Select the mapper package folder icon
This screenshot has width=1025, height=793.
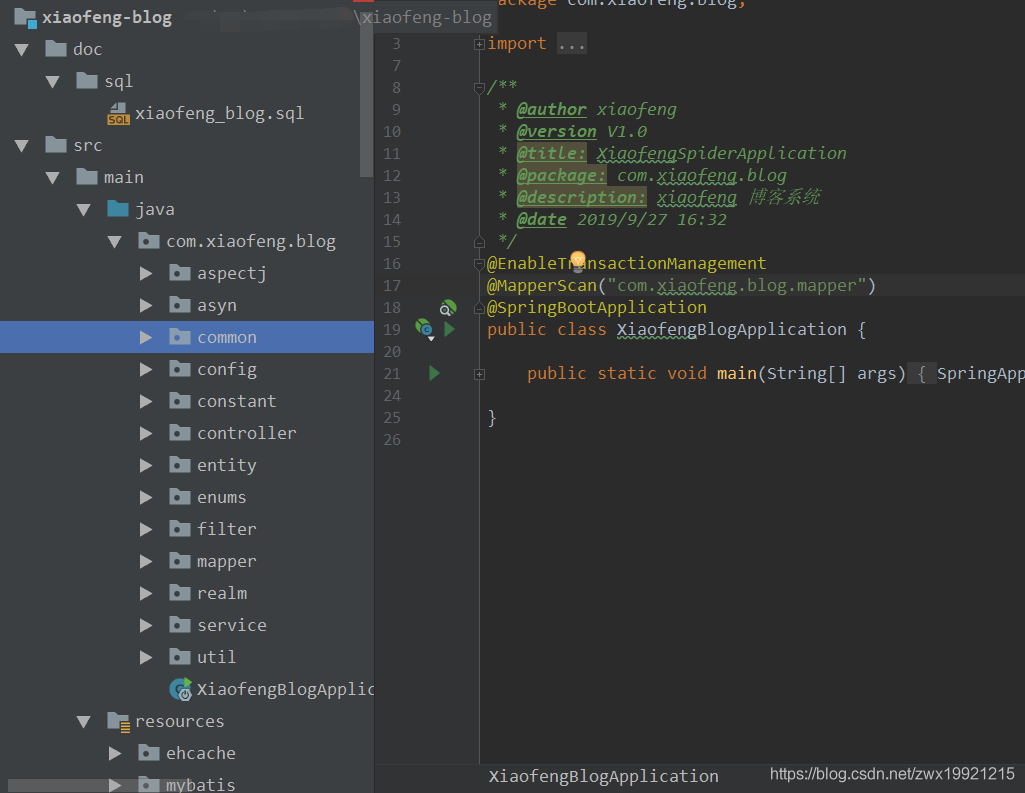pos(180,561)
